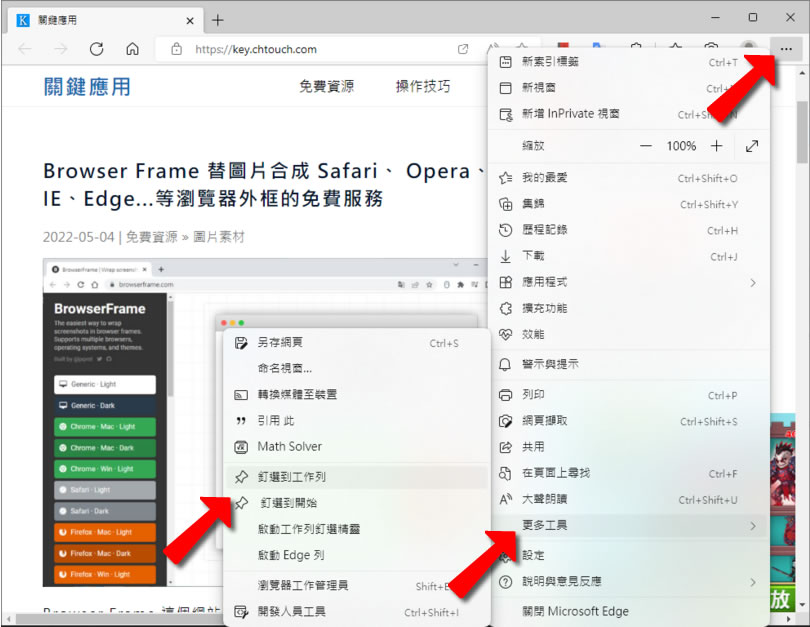Decrease zoom with minus button
Screen dimensions: 810x627
[x=645, y=146]
